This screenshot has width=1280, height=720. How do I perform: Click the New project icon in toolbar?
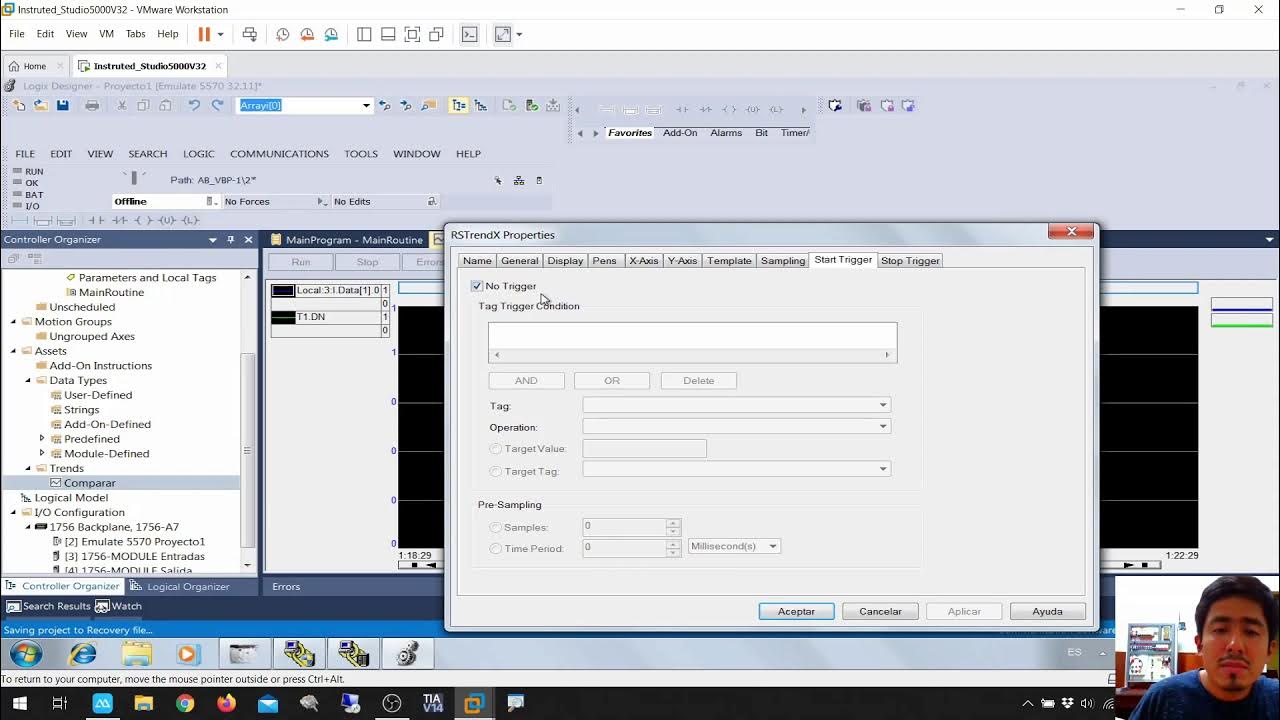click(19, 105)
